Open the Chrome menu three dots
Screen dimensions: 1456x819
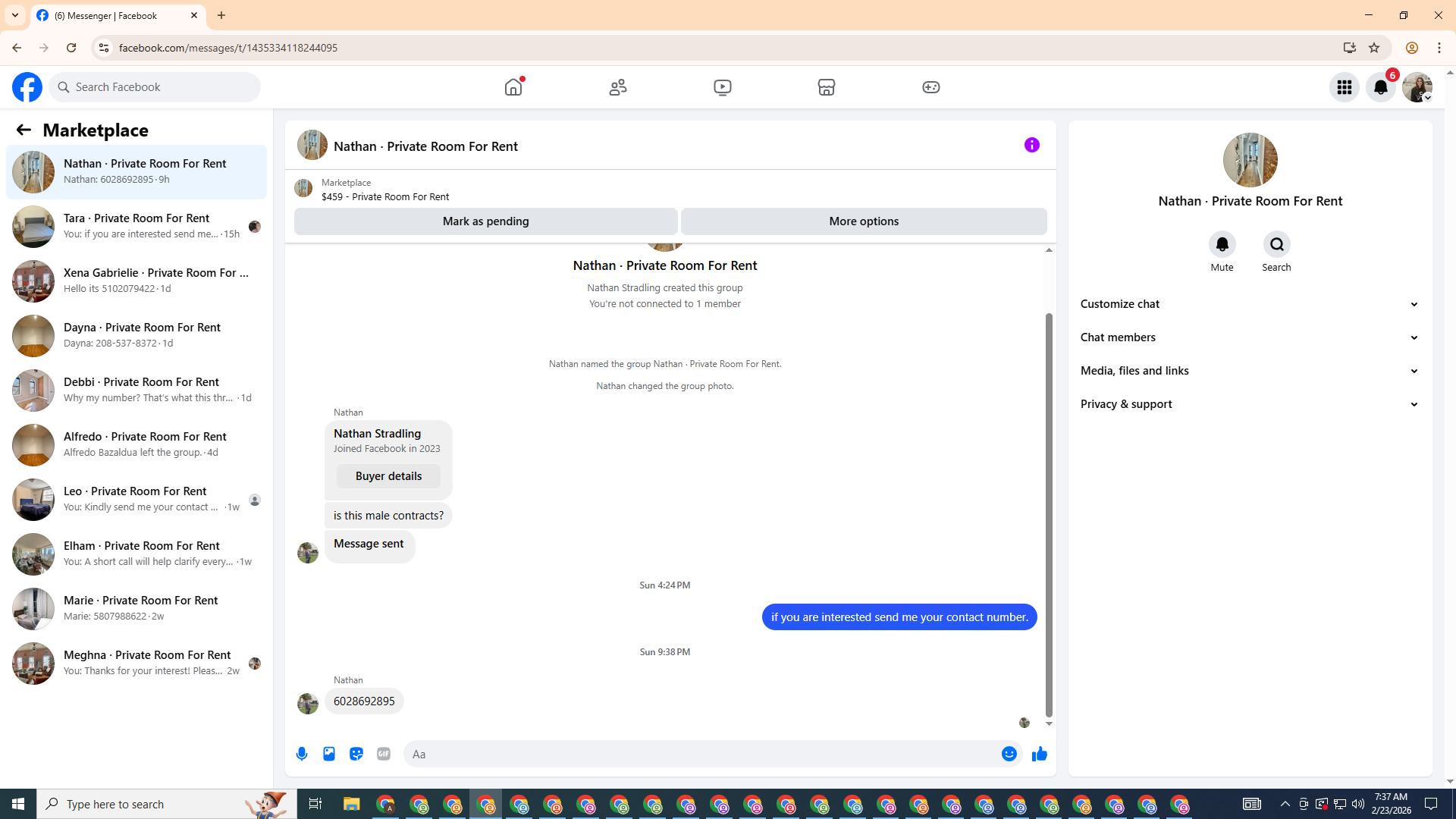(x=1439, y=48)
